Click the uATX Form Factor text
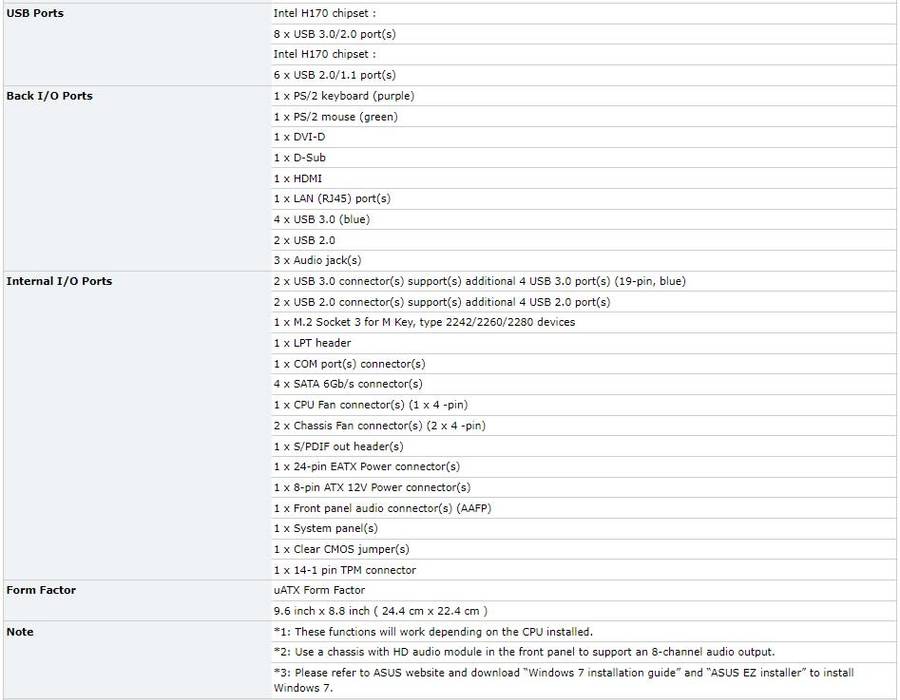This screenshot has height=700, width=900. tap(319, 590)
